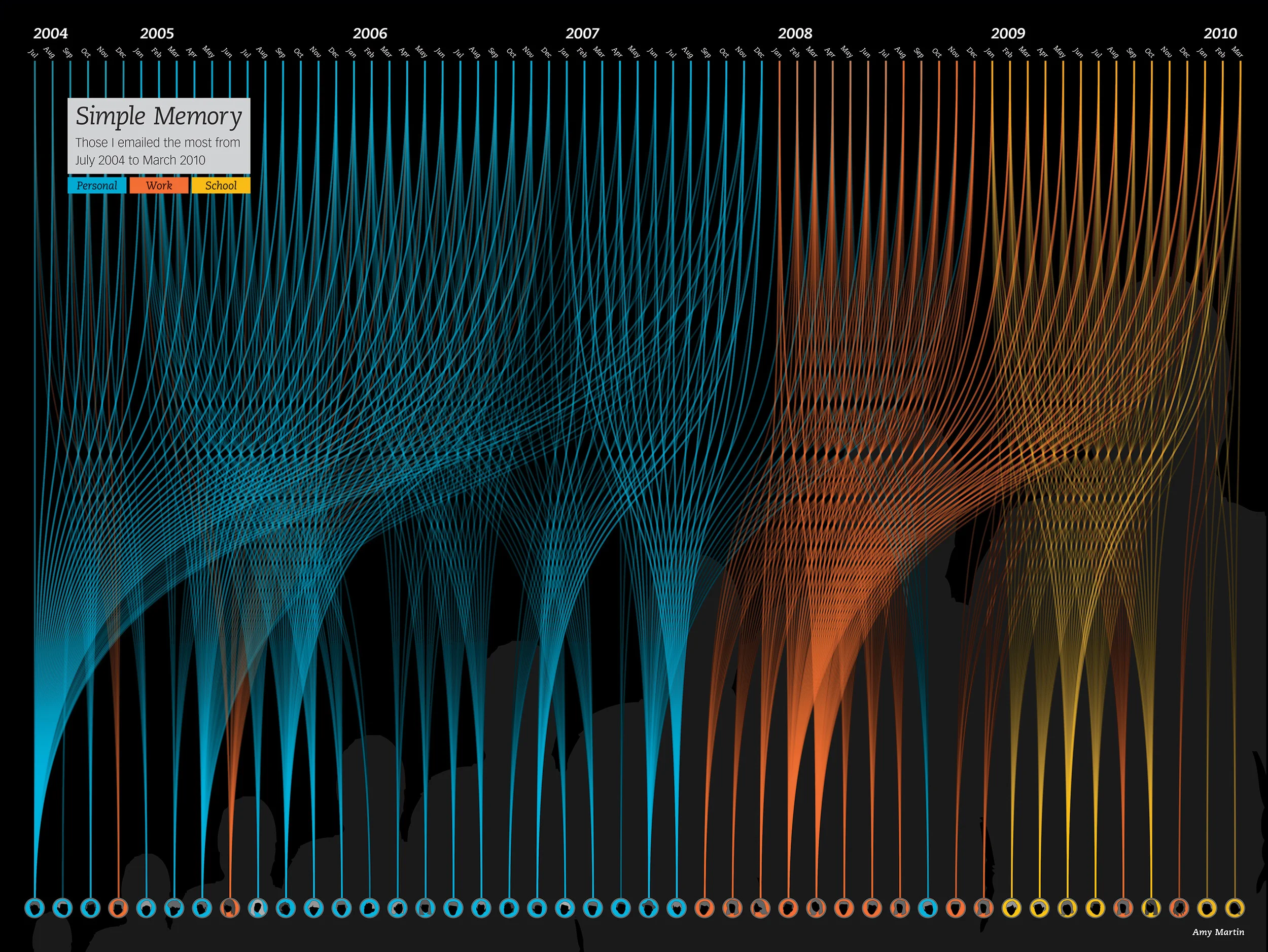The width and height of the screenshot is (1268, 952).
Task: Click the 2006 year label
Action: (x=370, y=33)
